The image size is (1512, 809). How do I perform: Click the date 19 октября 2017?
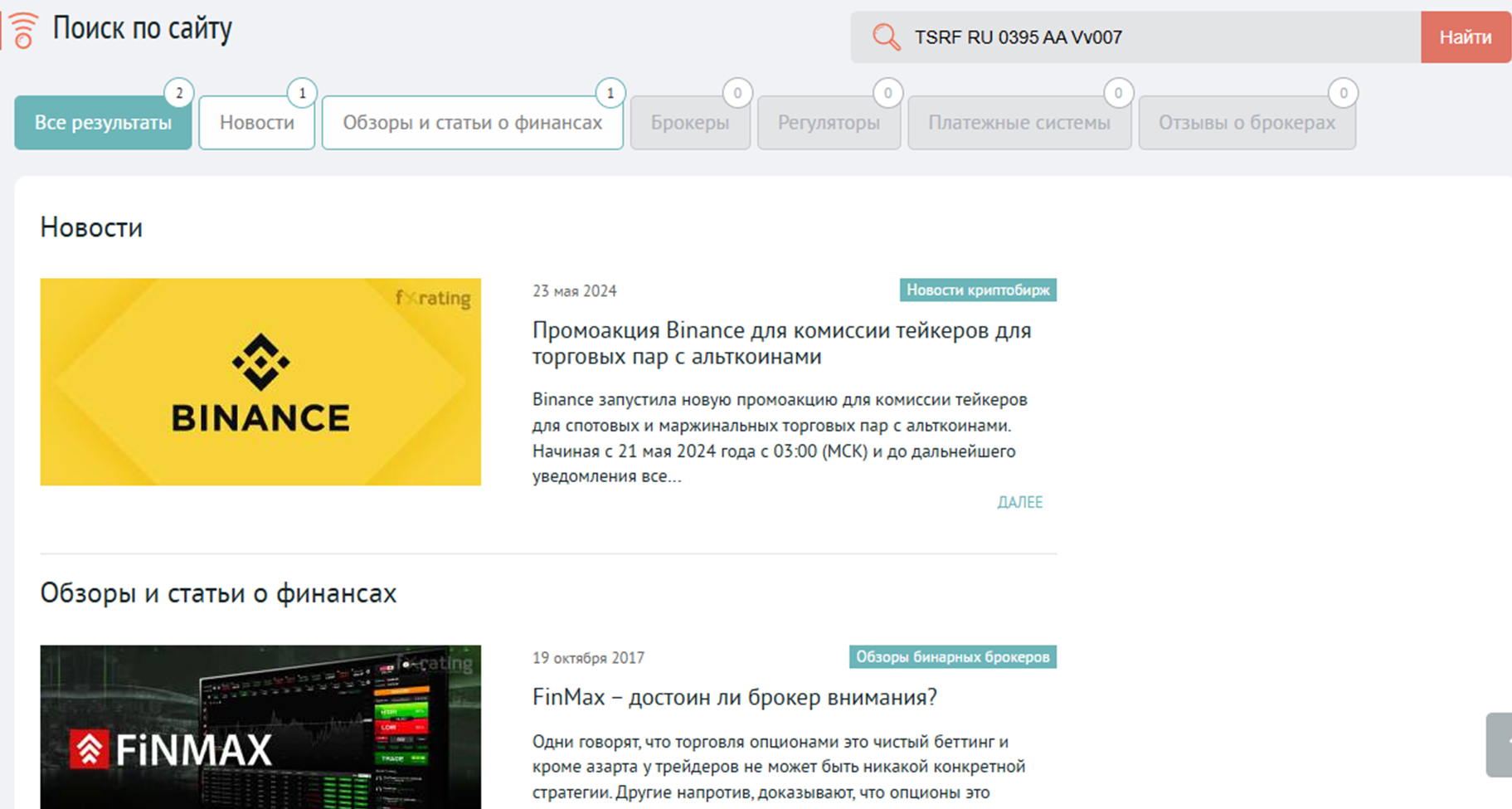pos(588,658)
